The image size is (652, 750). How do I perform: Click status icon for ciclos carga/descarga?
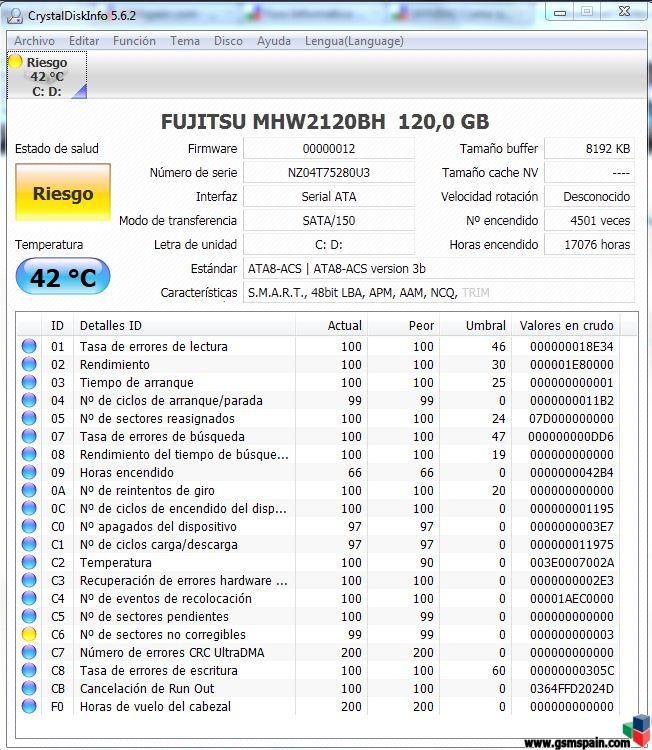[x=29, y=544]
